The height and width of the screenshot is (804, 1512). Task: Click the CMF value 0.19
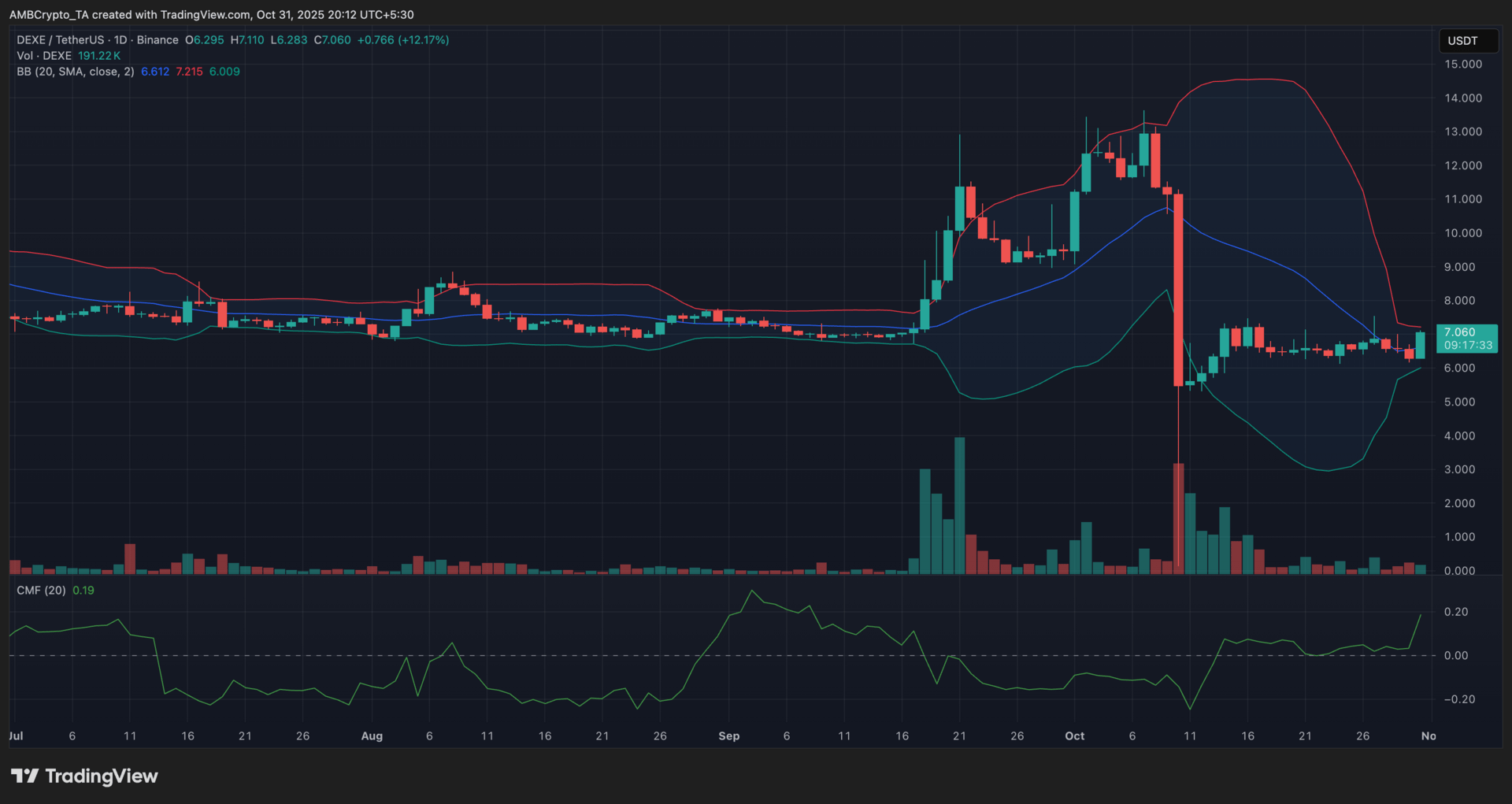[x=83, y=591]
